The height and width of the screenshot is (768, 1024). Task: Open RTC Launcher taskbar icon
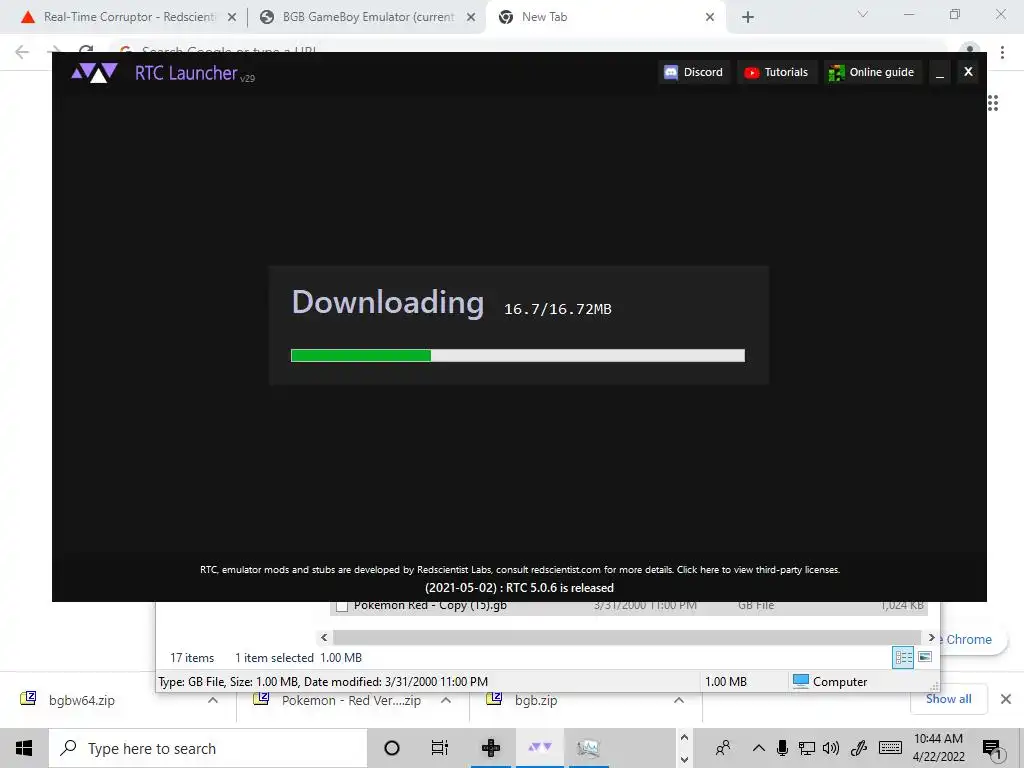click(x=539, y=748)
